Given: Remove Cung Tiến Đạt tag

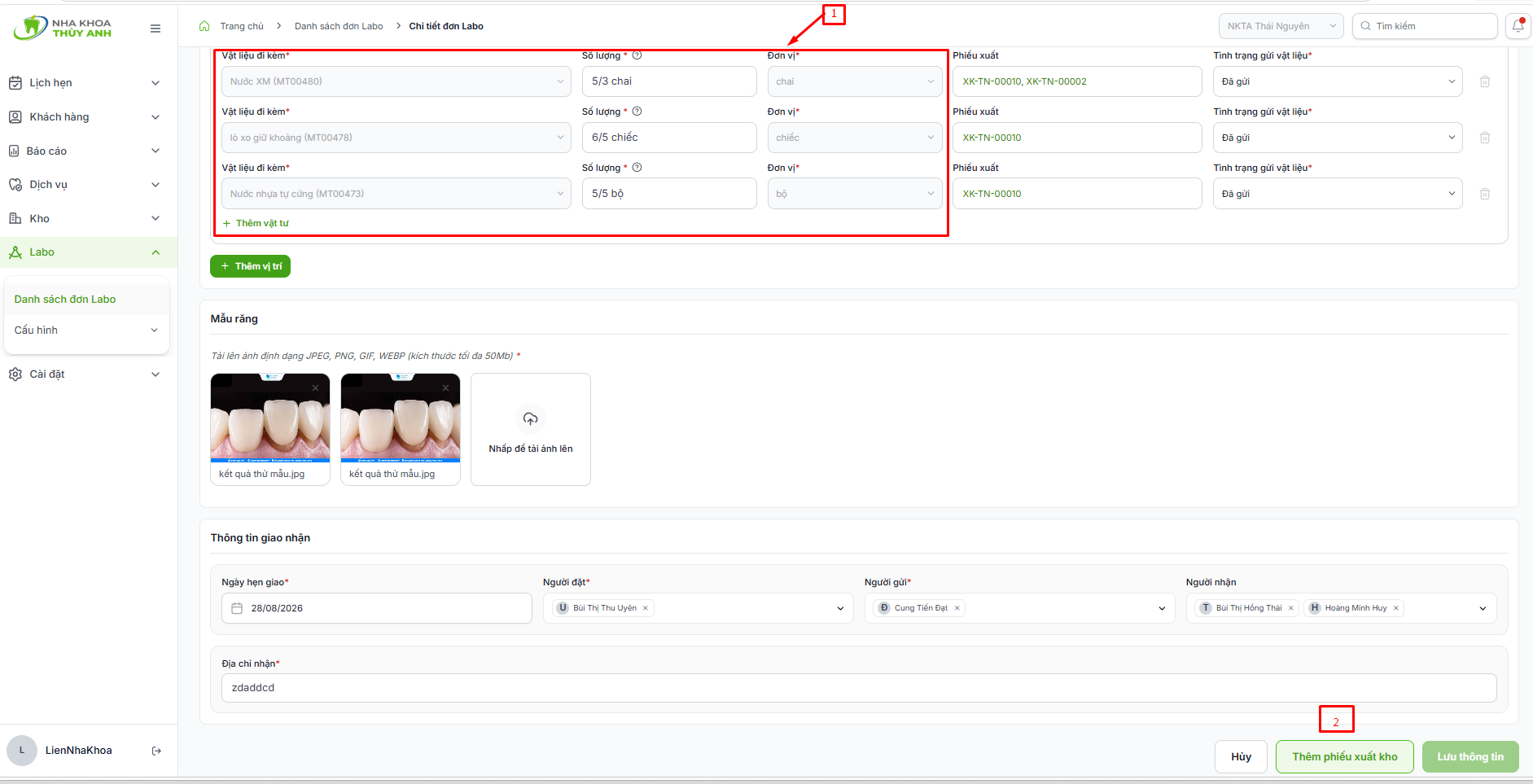Looking at the screenshot, I should coord(957,608).
